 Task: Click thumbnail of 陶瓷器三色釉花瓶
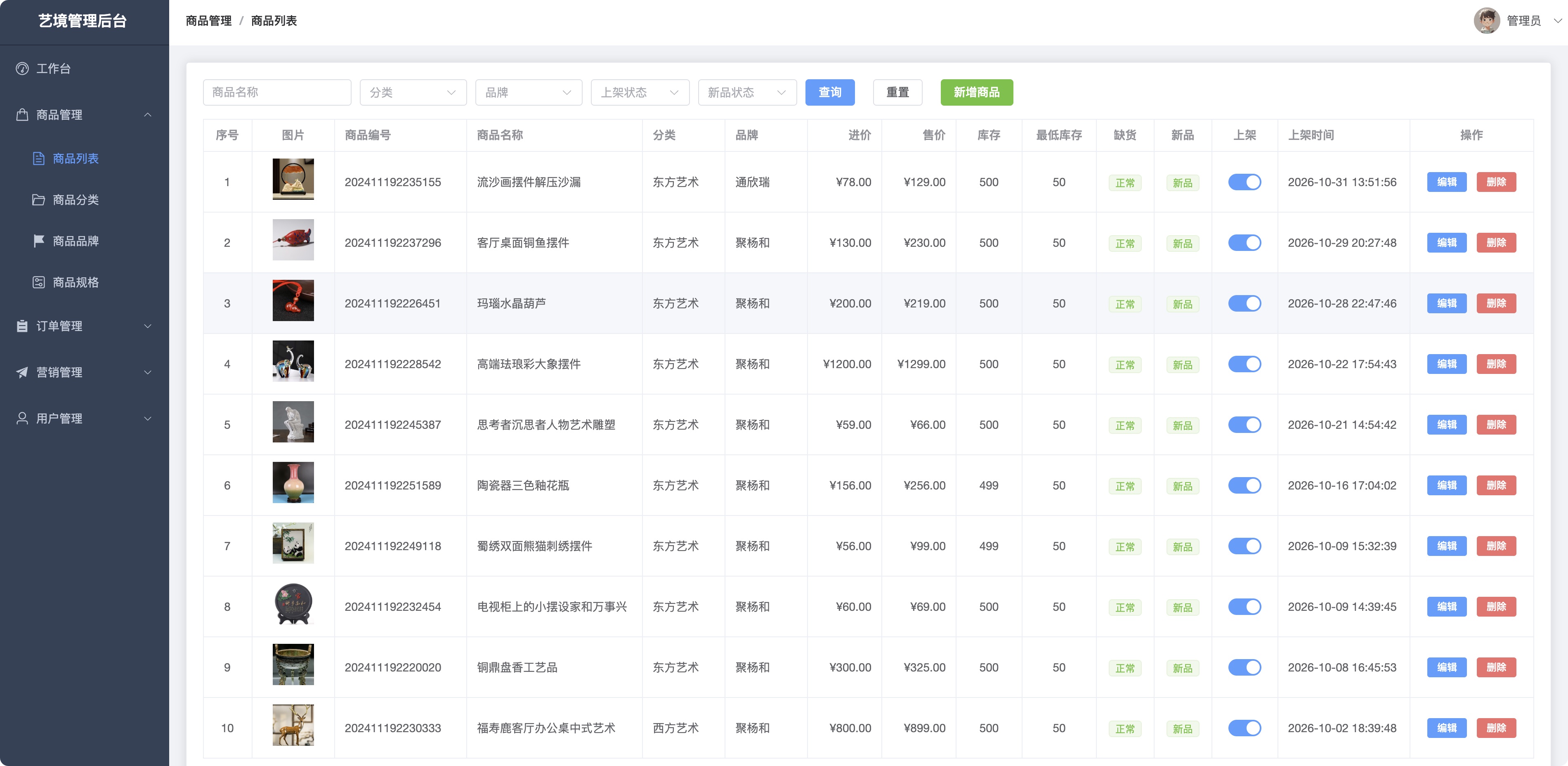tap(293, 483)
